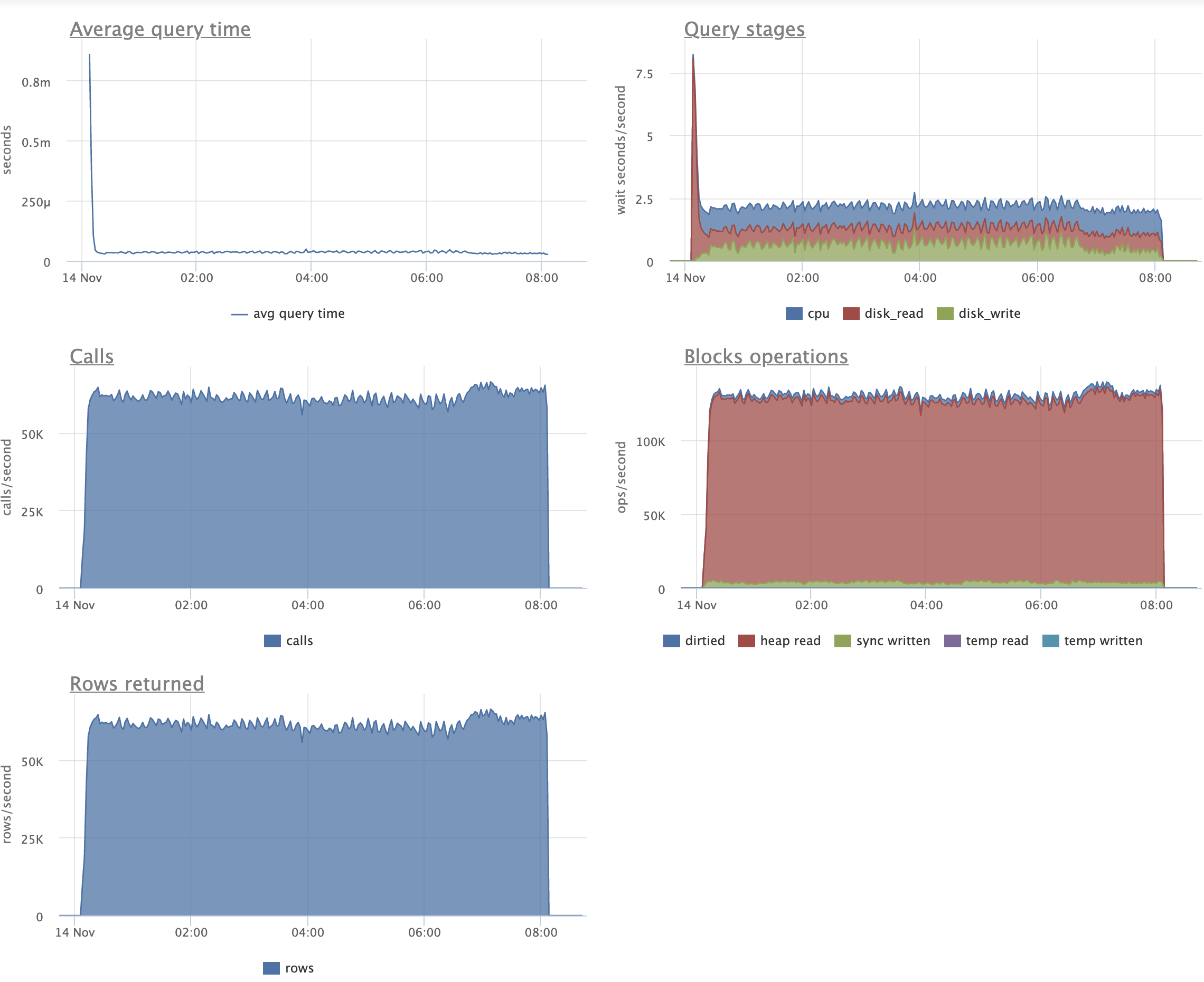
Task: Click the 04:00 label under the Calls chart
Action: [x=308, y=605]
